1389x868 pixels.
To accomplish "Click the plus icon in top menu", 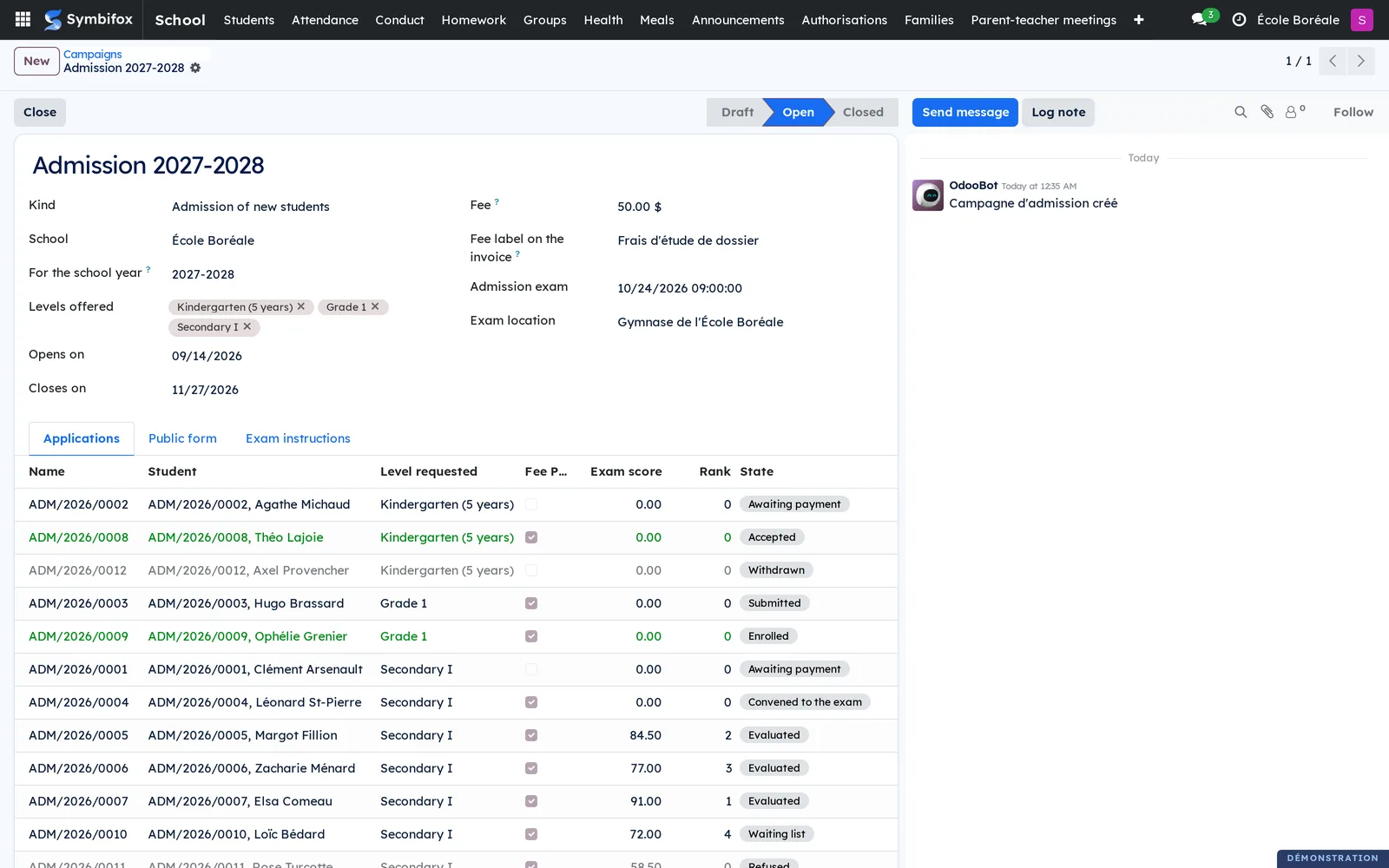I will [x=1138, y=19].
